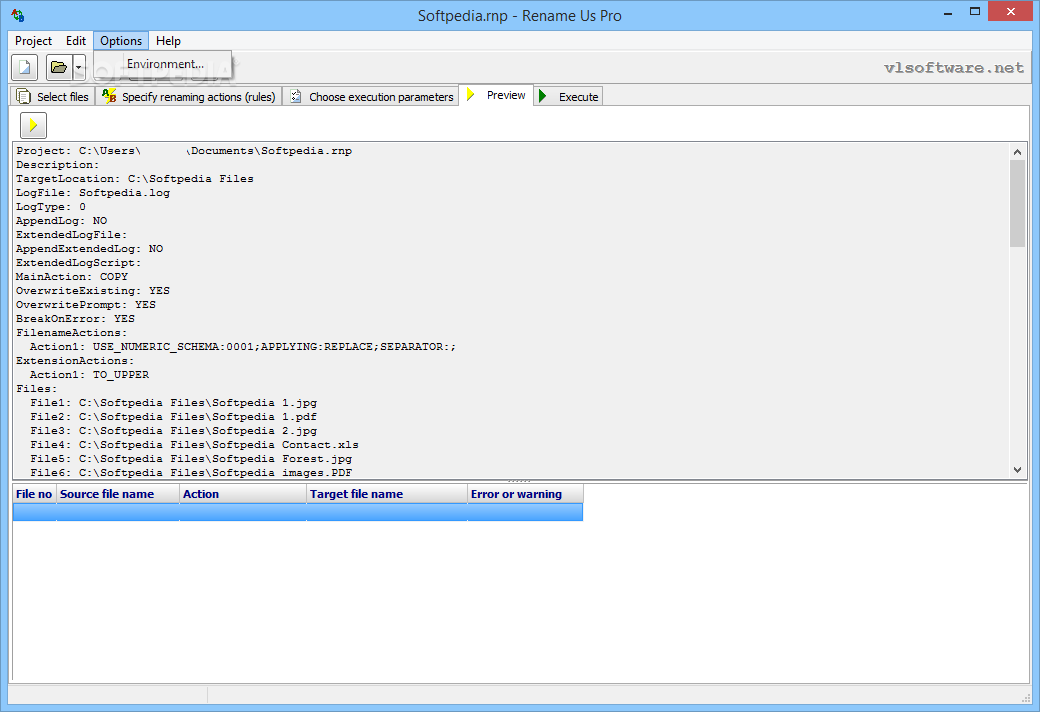The image size is (1040, 712).
Task: Click the File4 Softpedia Contact.xls line
Action: [x=194, y=445]
